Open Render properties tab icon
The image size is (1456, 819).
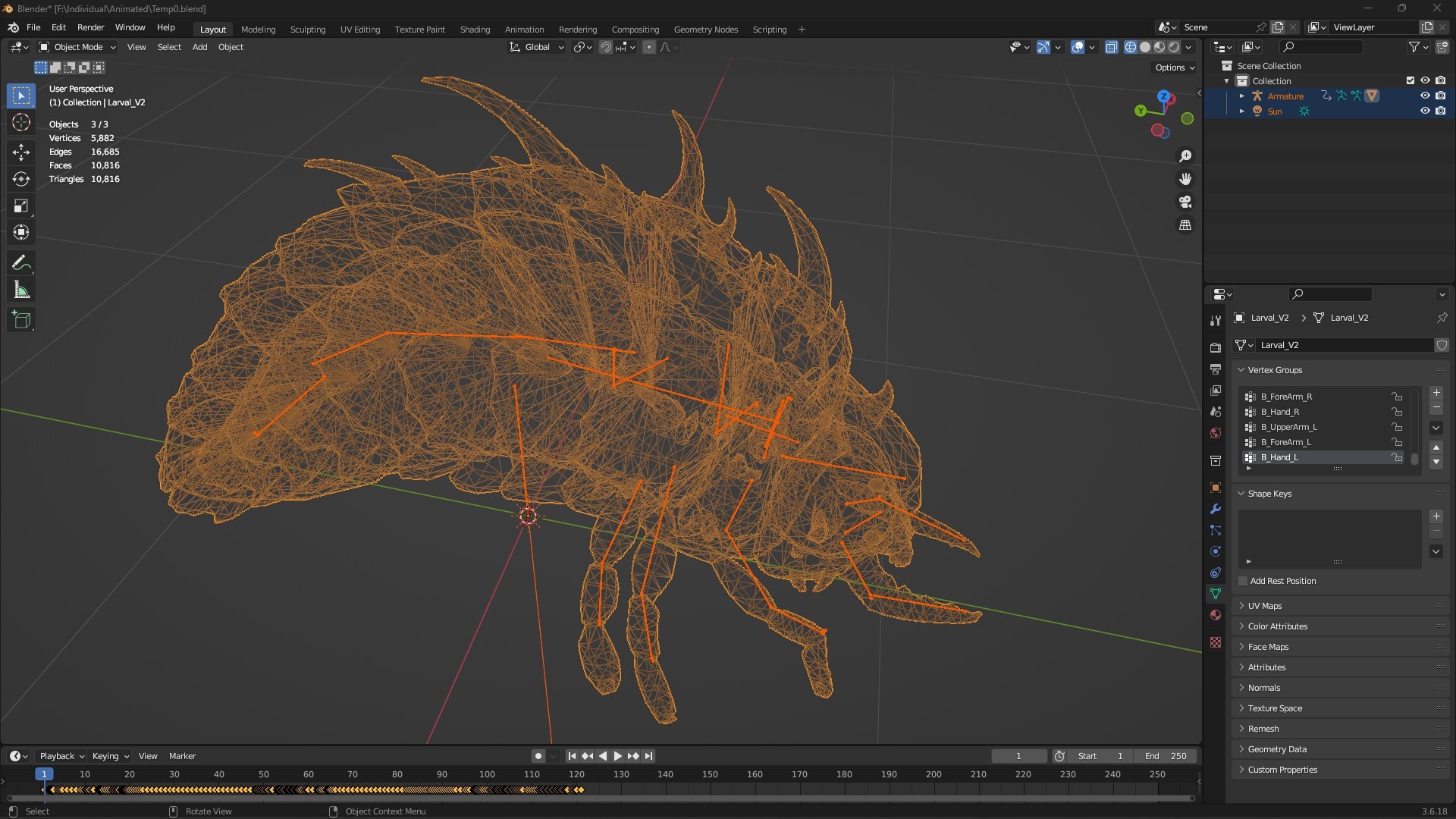click(1216, 348)
